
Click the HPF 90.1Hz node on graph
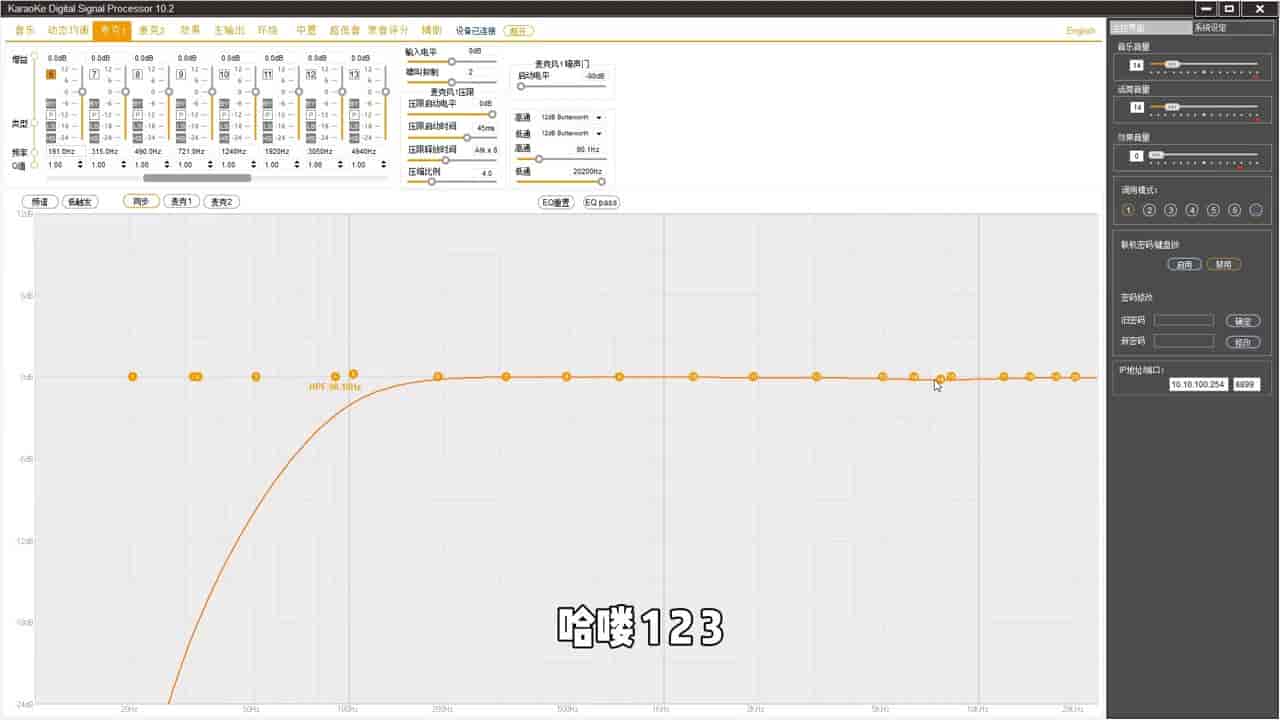coord(335,377)
